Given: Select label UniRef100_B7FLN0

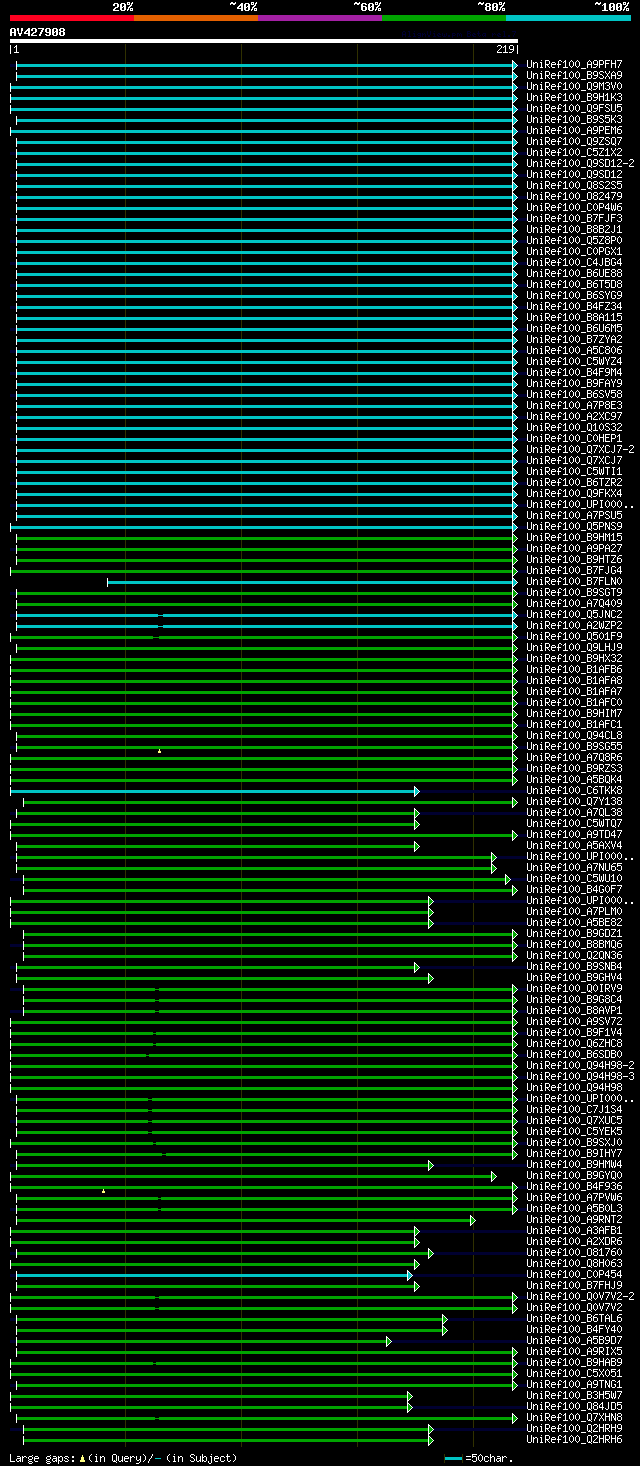Looking at the screenshot, I should (x=574, y=581).
